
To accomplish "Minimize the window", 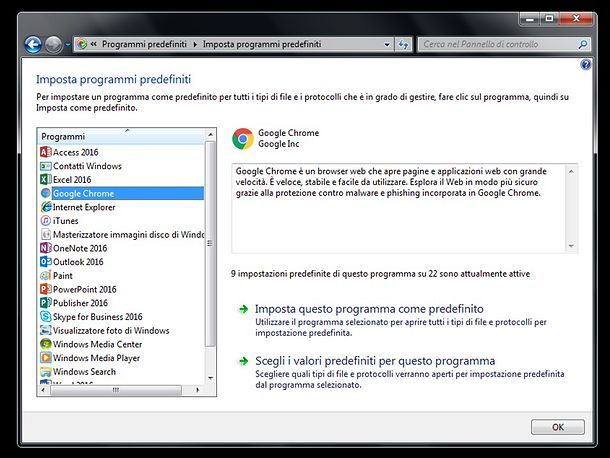I will [530, 18].
